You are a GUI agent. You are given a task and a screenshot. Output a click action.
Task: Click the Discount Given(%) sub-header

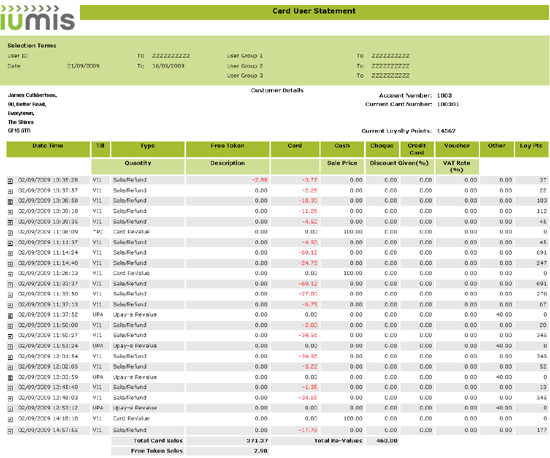[x=400, y=167]
